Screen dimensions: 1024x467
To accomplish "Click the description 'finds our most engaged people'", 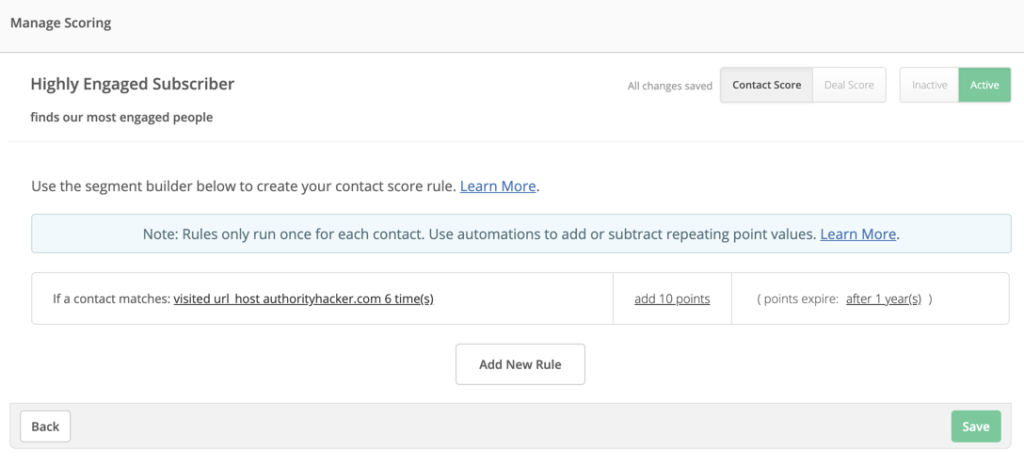I will (121, 117).
